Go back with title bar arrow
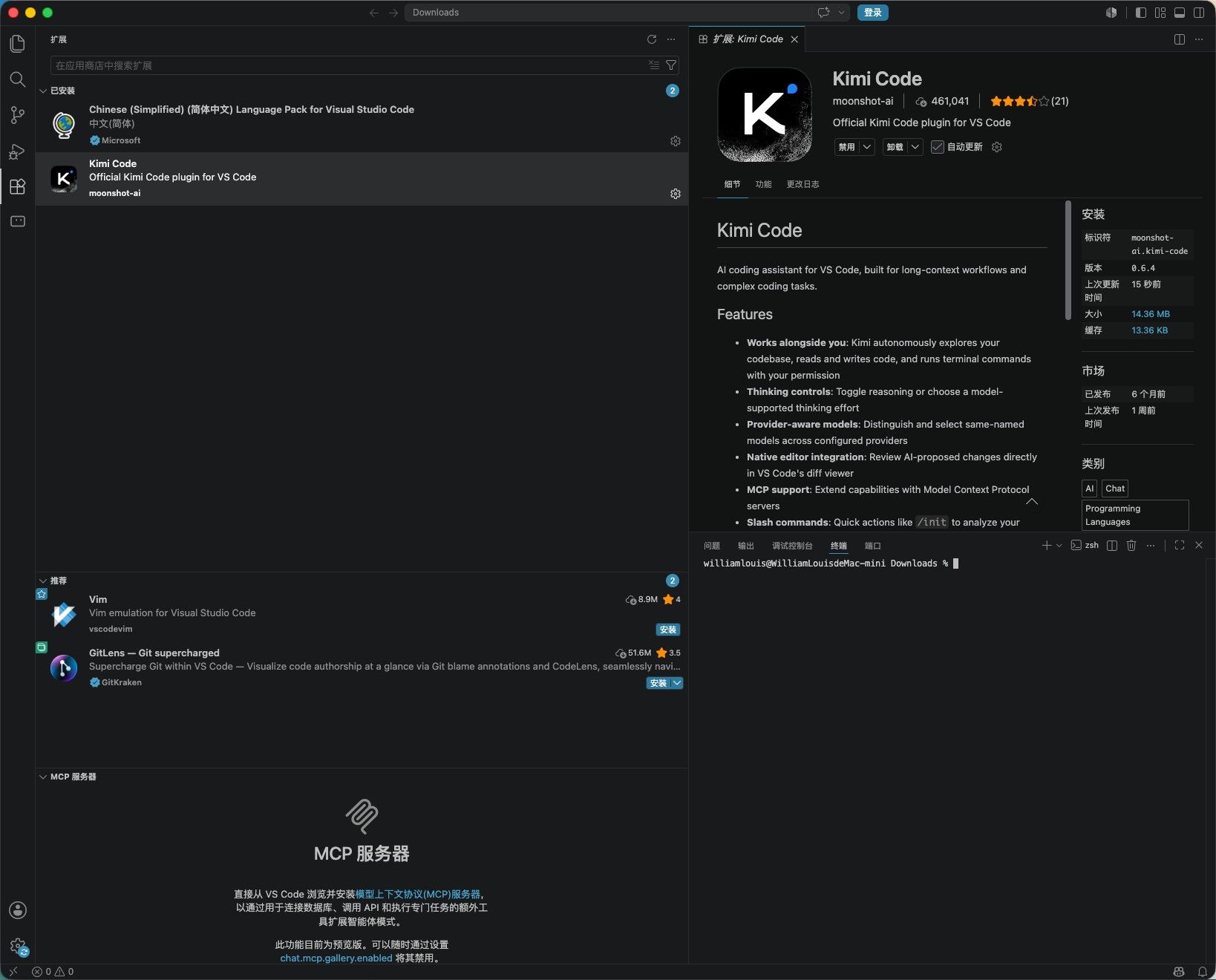The width and height of the screenshot is (1216, 980). tap(374, 13)
